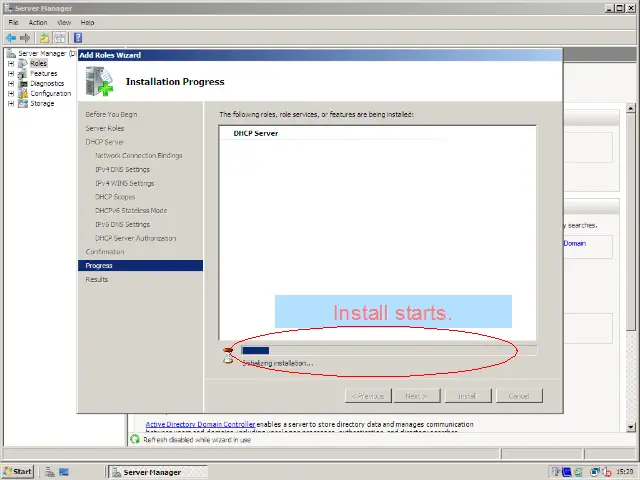
Task: Click the blue Back arrow in toolbar
Action: (11, 38)
